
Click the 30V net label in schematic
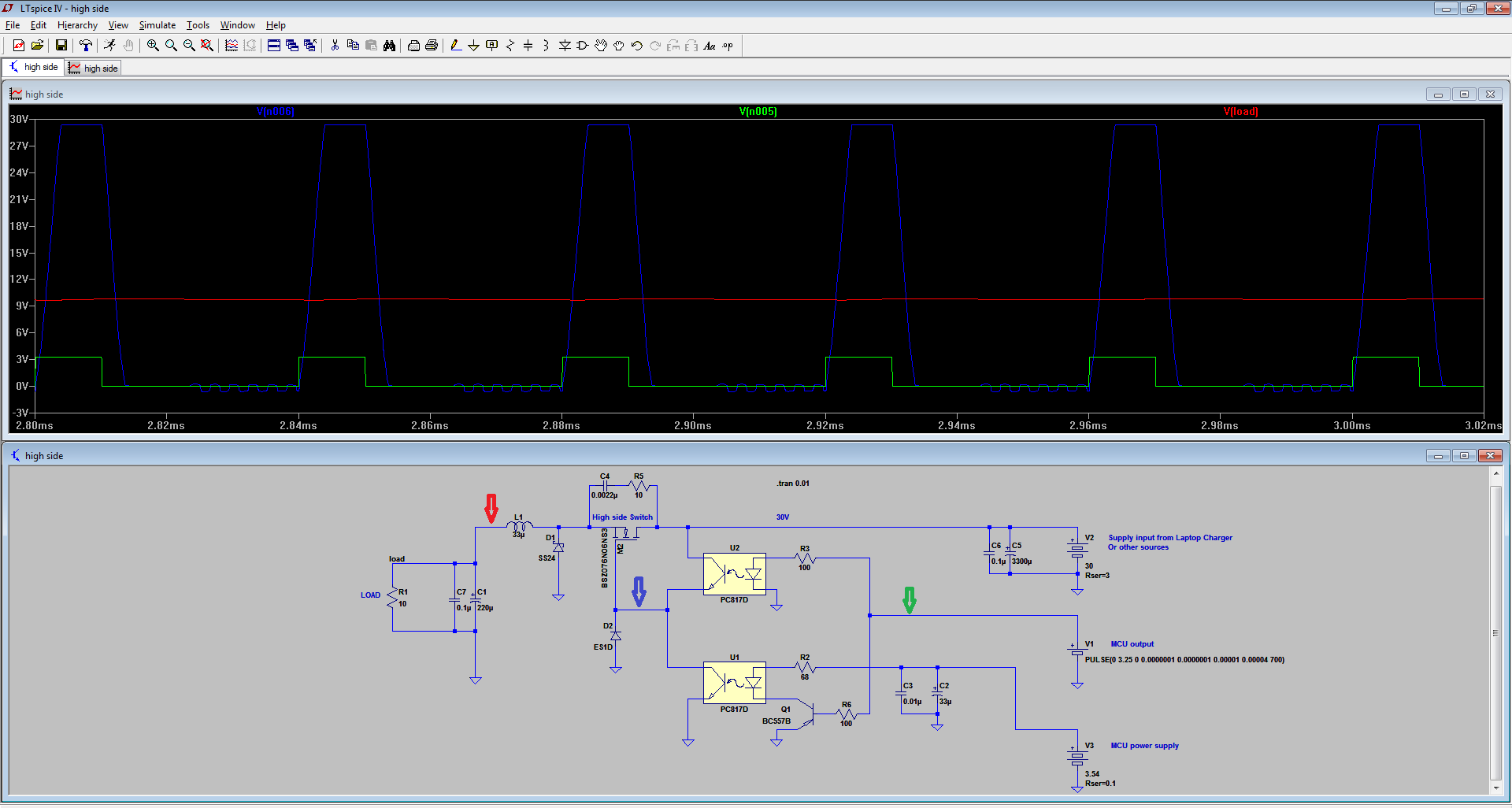pyautogui.click(x=782, y=517)
